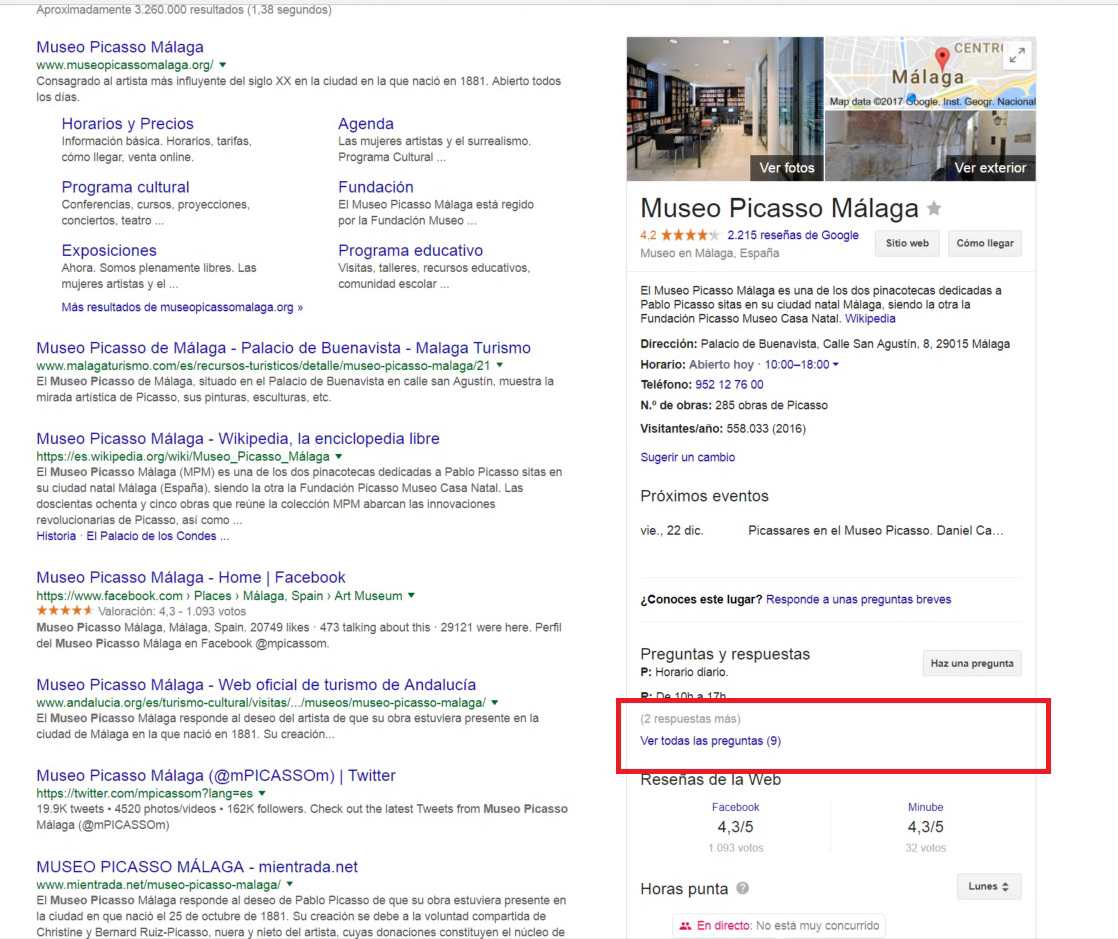1118x939 pixels.
Task: Select the '(2 respuestas más)' text
Action: 690,719
